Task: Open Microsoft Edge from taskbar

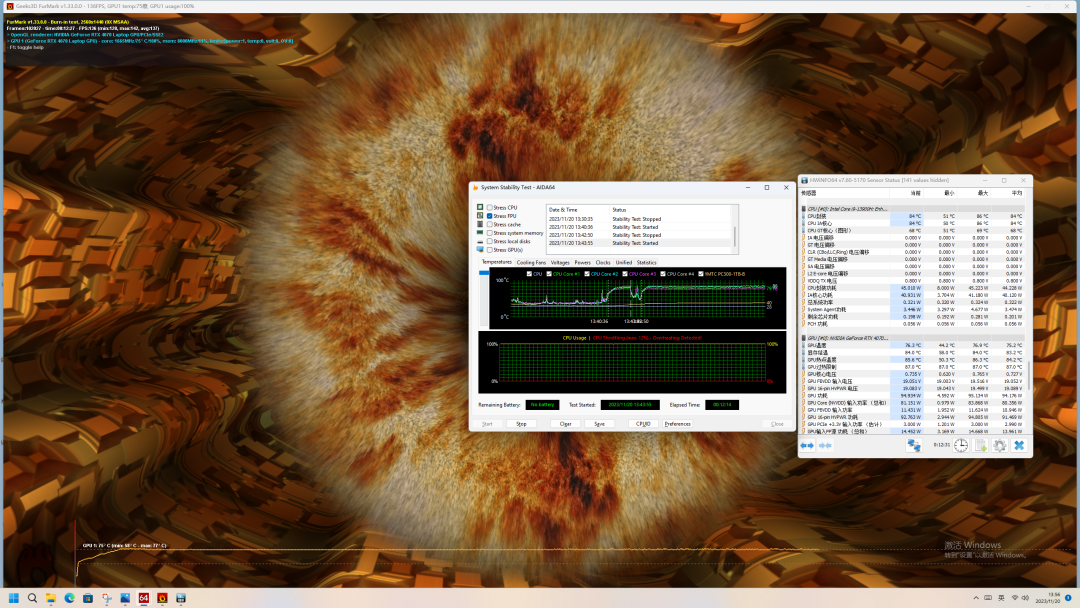Action: tap(70, 598)
